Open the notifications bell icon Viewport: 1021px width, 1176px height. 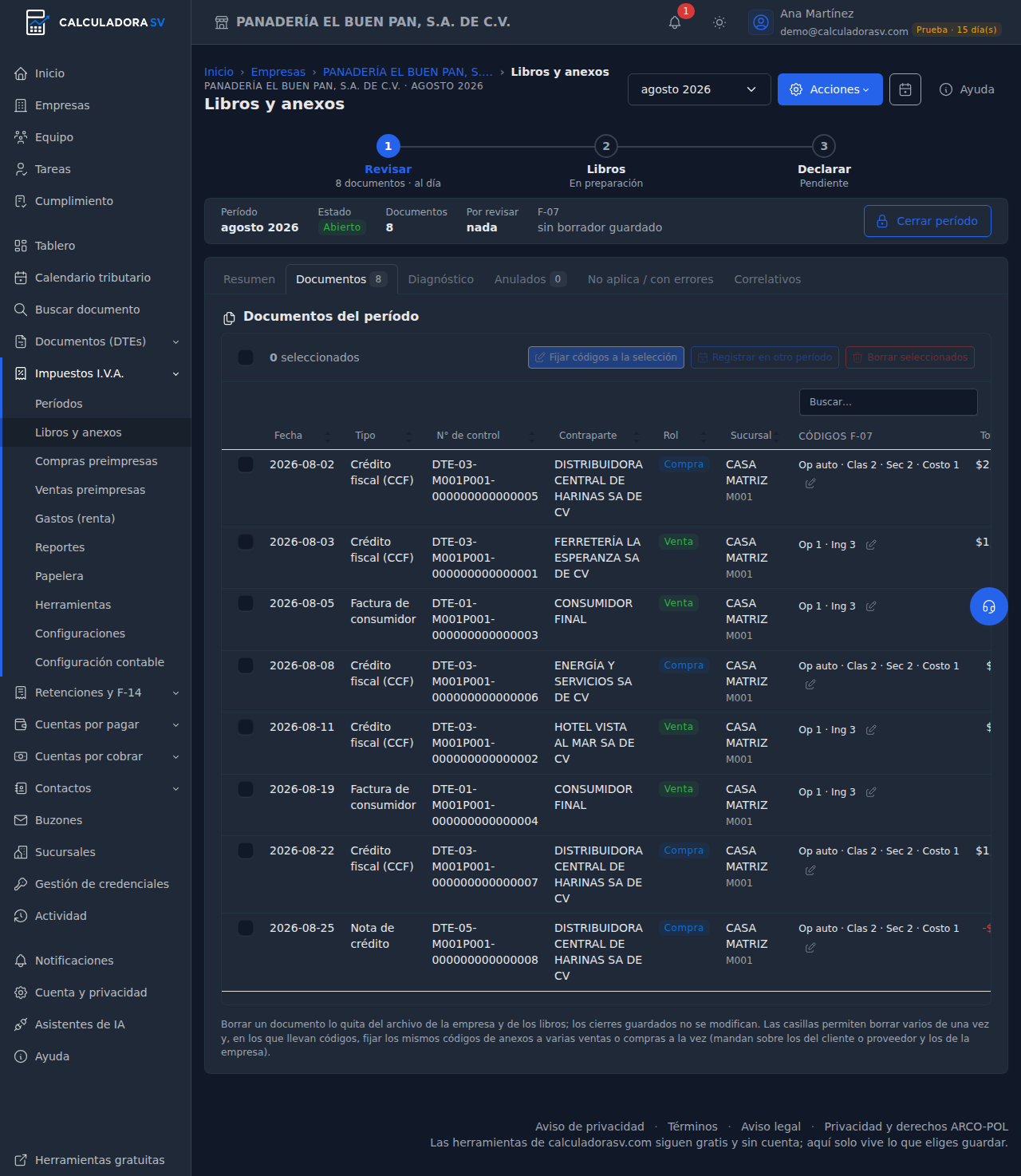(x=675, y=22)
